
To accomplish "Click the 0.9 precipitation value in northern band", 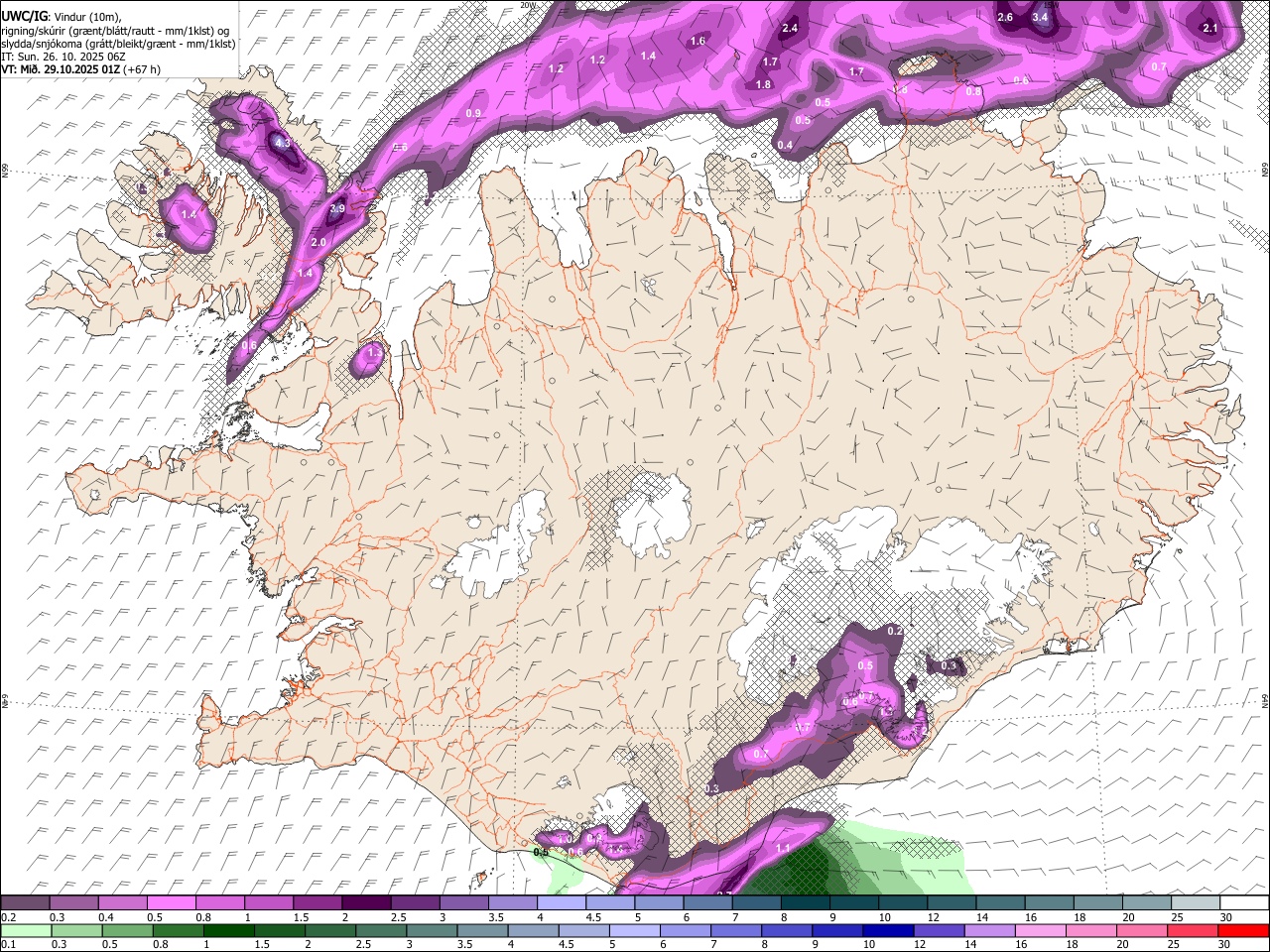I will pos(473,113).
